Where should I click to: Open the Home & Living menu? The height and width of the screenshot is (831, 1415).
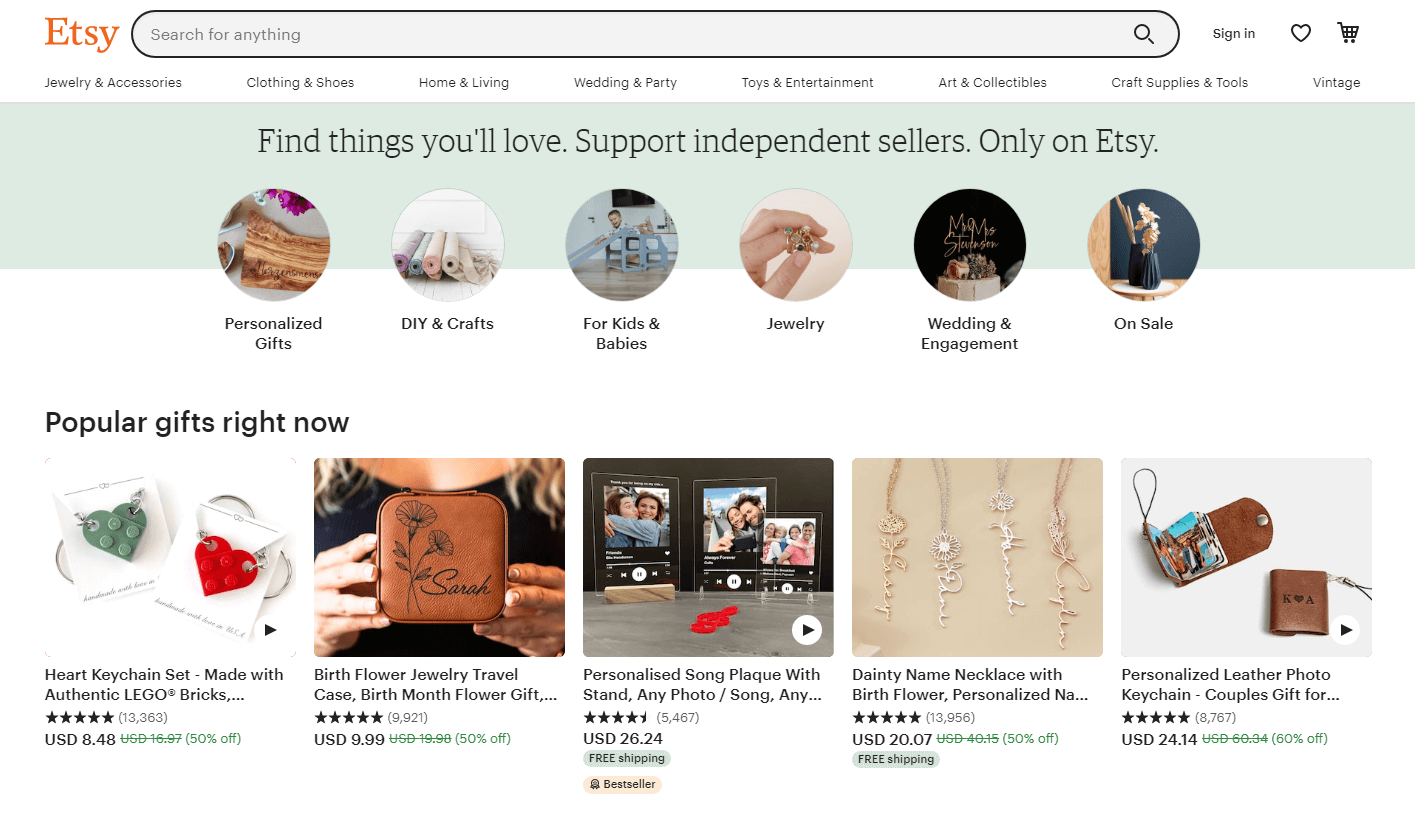(x=463, y=83)
